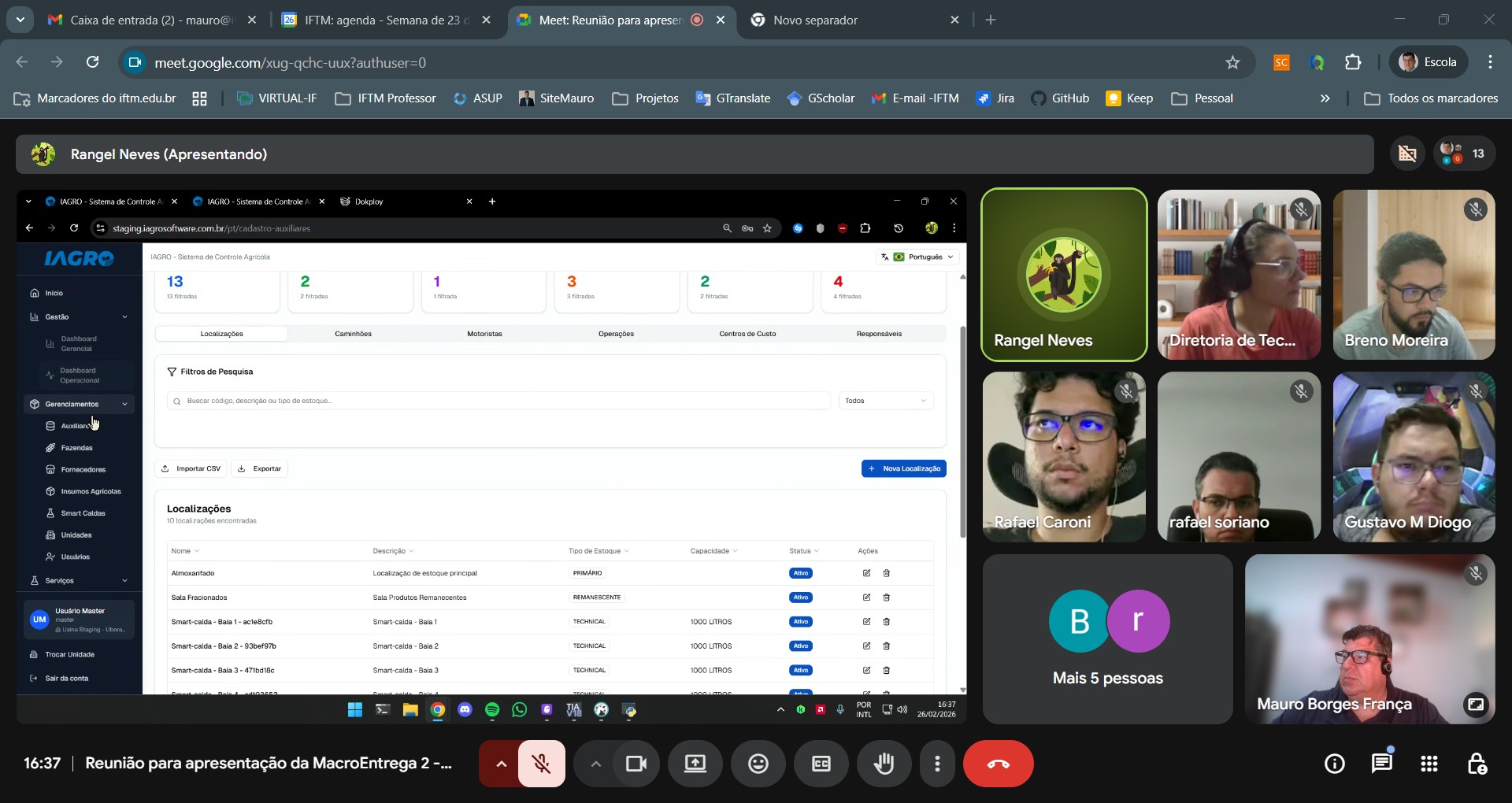The height and width of the screenshot is (803, 1512).
Task: Switch to the Caixa de entrada Gmail tab
Action: tap(151, 20)
